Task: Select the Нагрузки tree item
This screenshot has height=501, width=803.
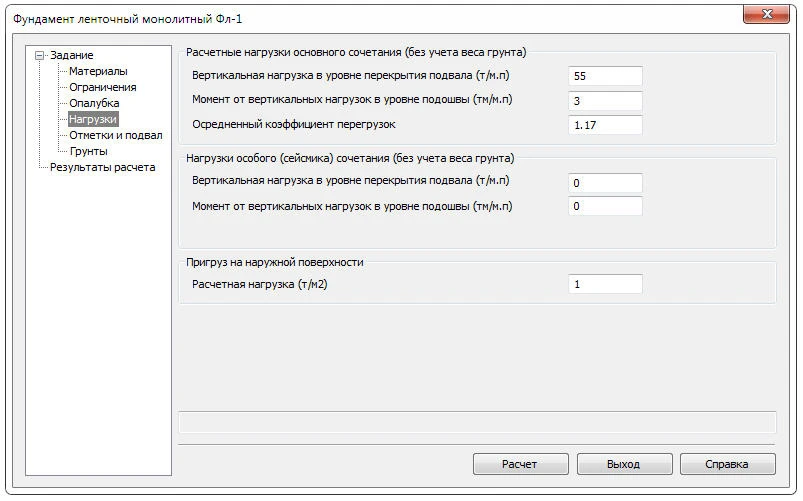Action: tap(92, 120)
